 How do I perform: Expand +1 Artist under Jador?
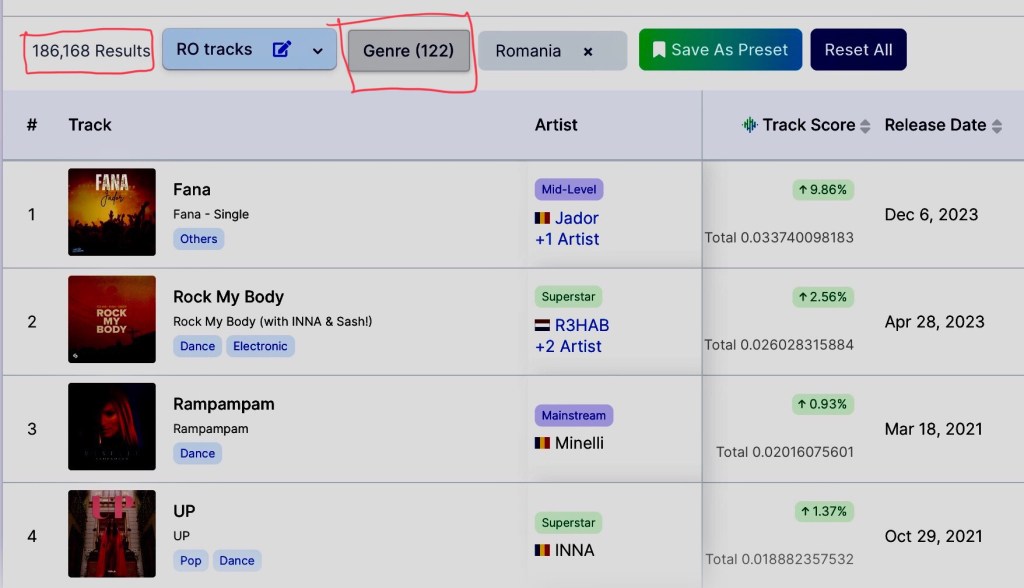click(567, 239)
